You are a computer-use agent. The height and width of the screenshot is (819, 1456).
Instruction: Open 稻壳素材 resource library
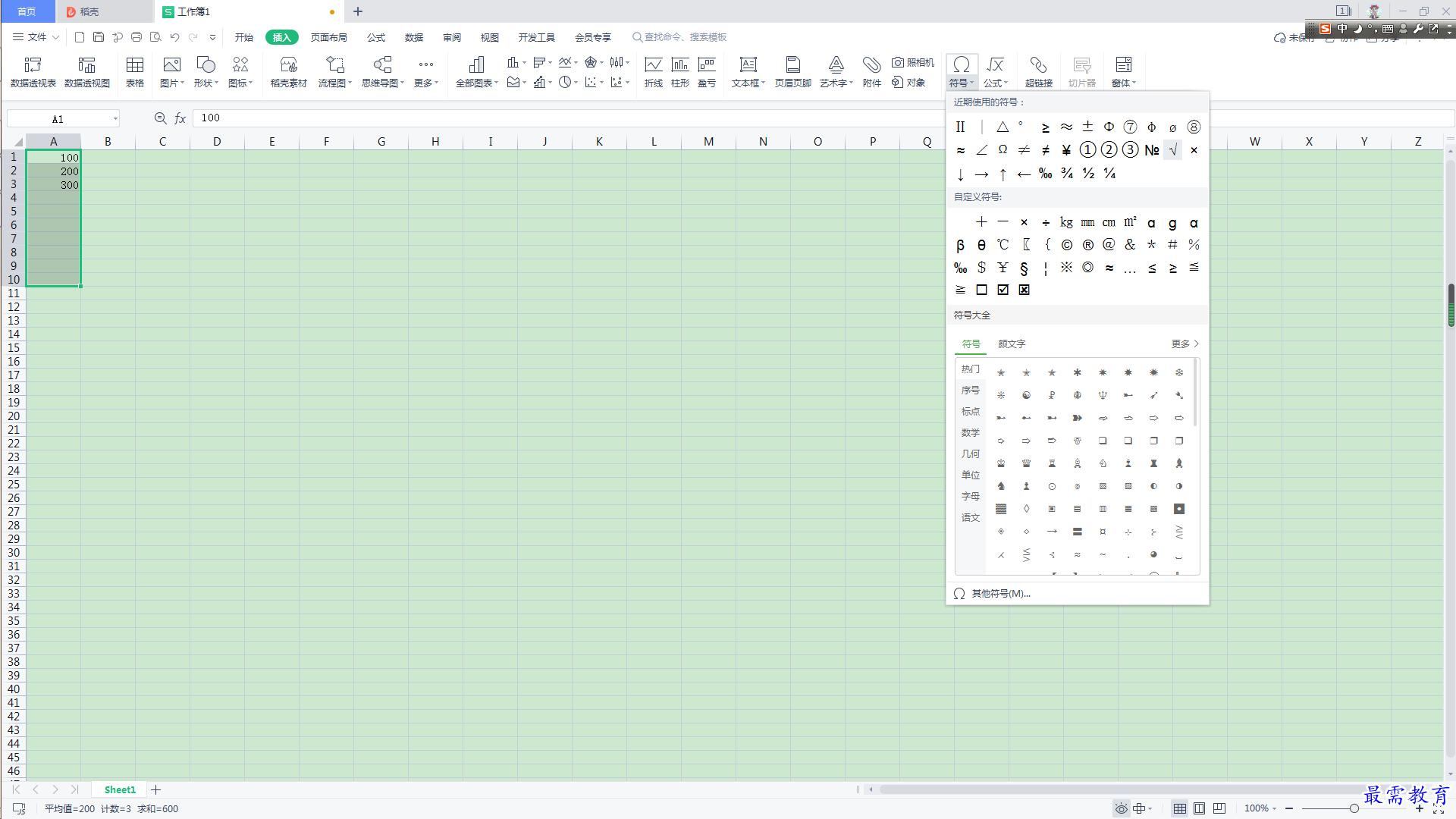[289, 72]
